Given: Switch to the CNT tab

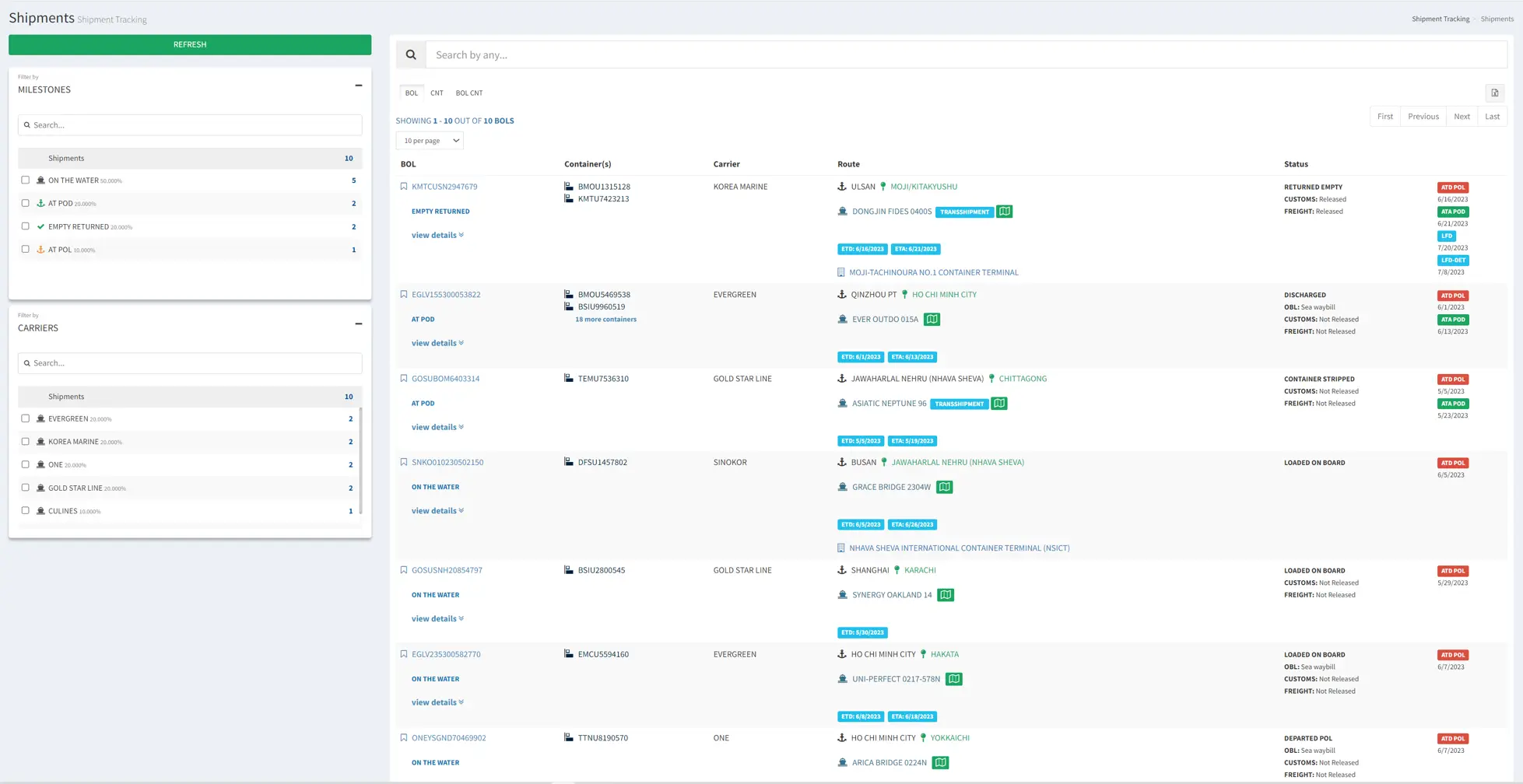Looking at the screenshot, I should [437, 93].
